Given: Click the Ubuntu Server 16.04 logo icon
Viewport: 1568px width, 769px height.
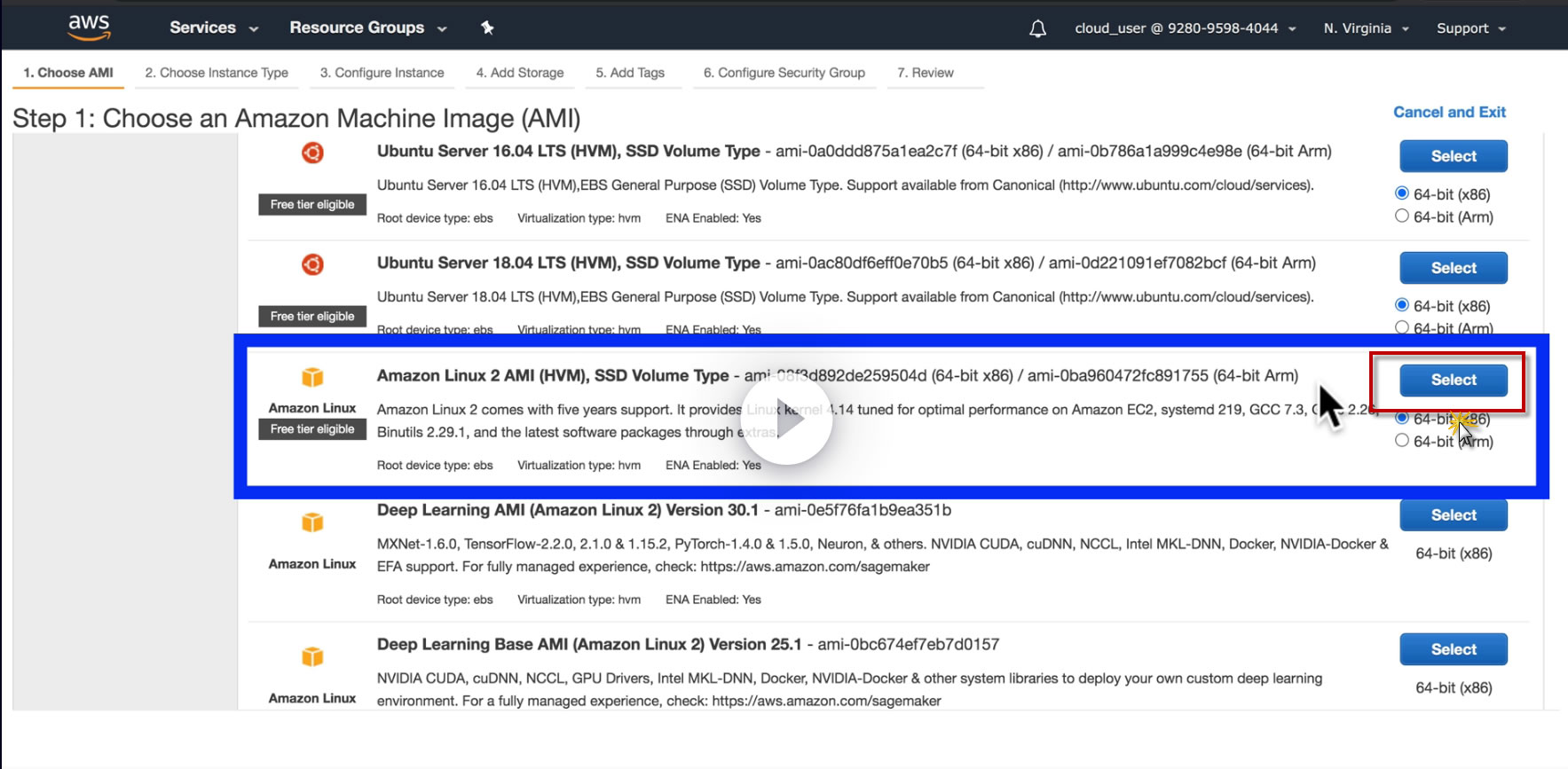Looking at the screenshot, I should coord(312,153).
